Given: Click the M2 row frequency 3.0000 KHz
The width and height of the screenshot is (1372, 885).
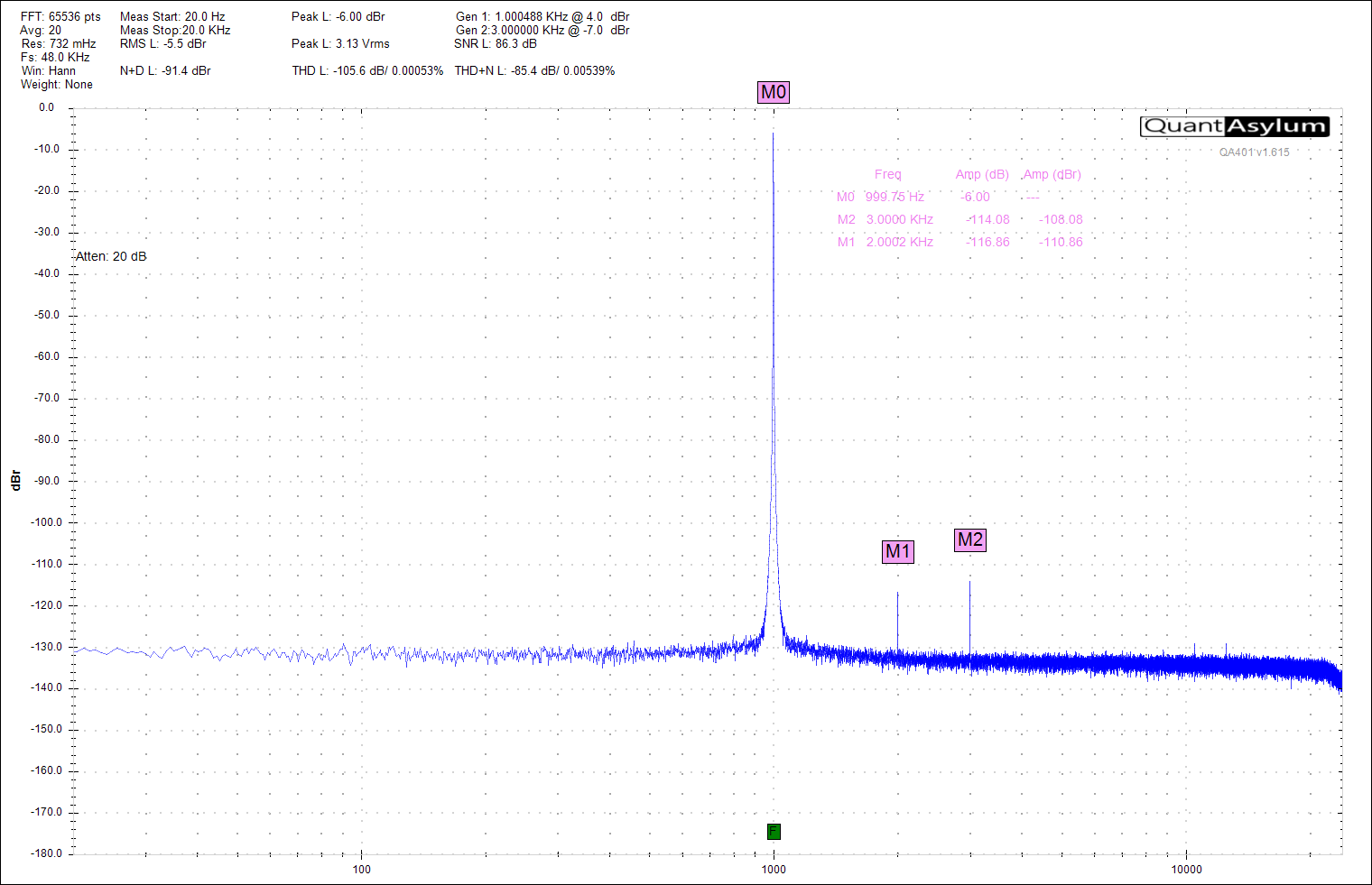Looking at the screenshot, I should (x=899, y=220).
